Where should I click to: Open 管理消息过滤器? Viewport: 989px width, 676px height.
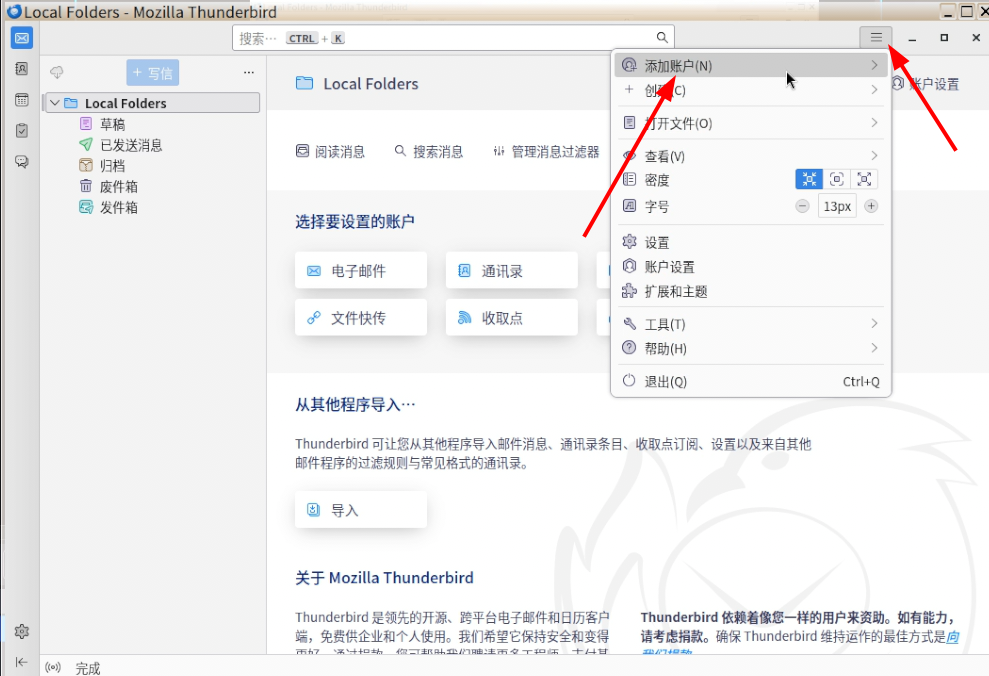[546, 151]
